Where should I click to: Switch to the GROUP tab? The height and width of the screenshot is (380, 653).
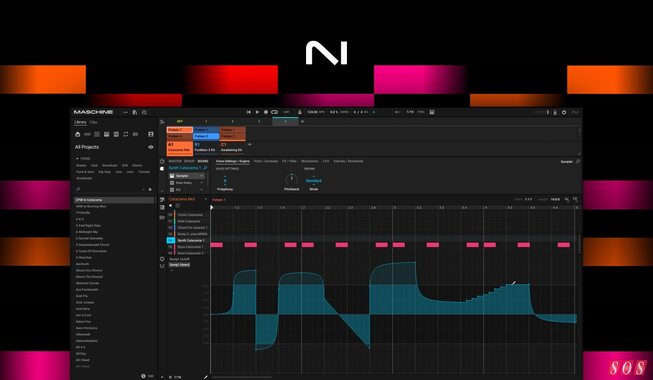point(189,161)
